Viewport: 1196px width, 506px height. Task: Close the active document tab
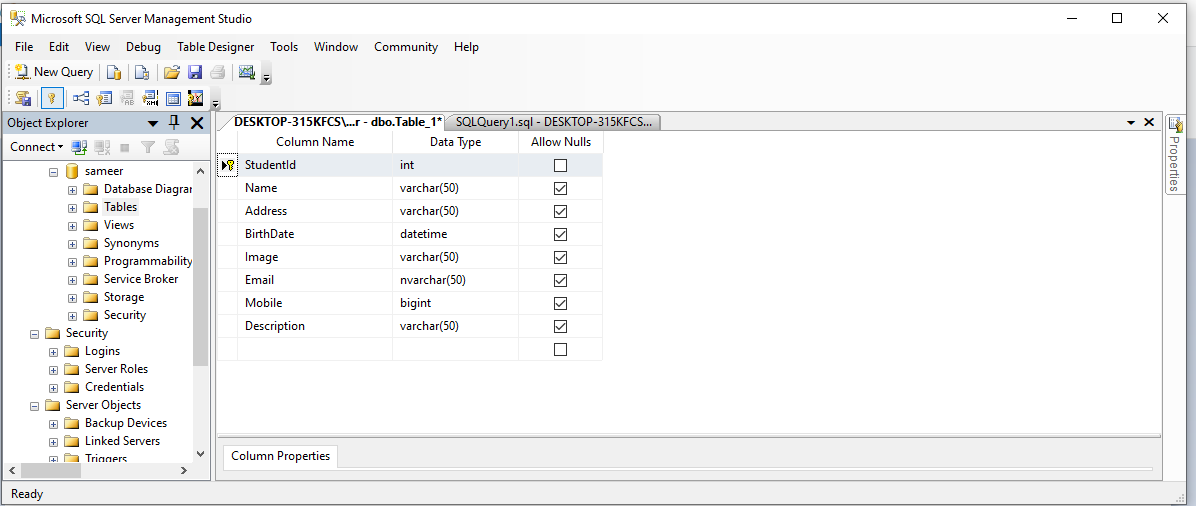coord(1149,122)
